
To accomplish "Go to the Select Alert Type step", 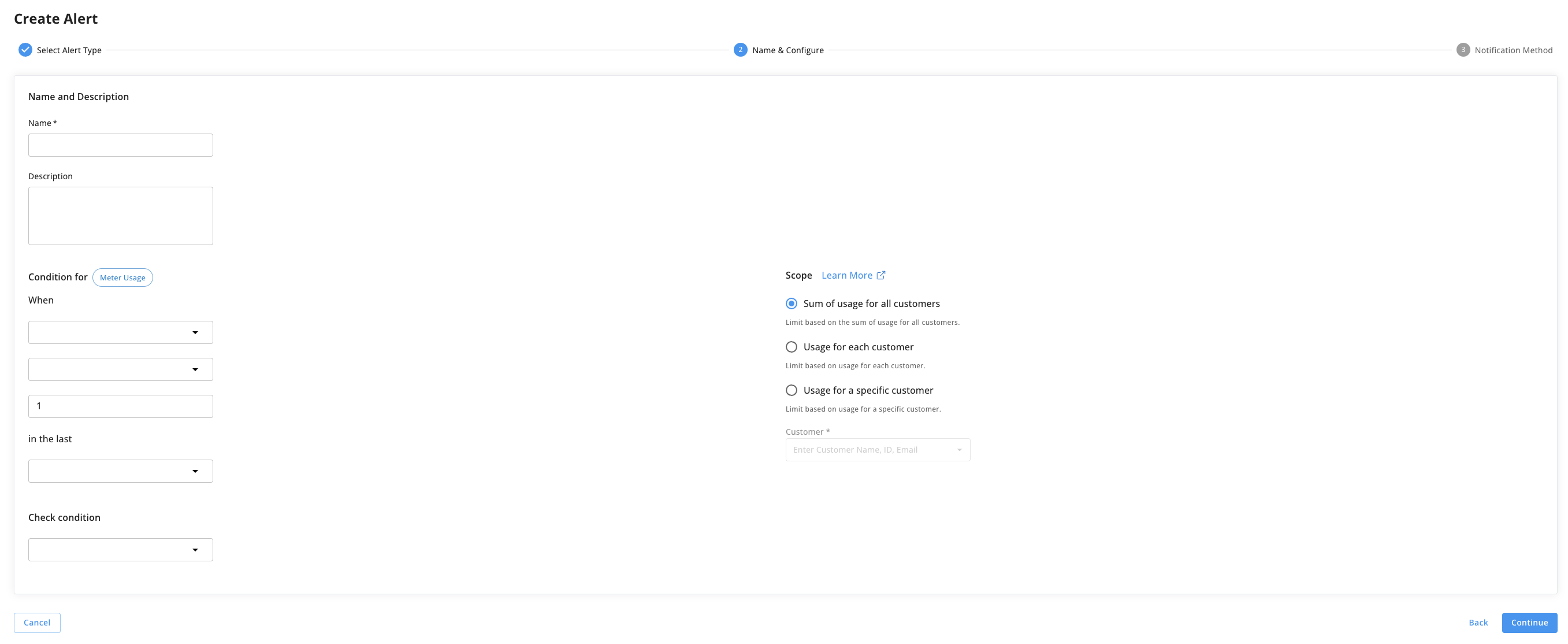I will [69, 50].
